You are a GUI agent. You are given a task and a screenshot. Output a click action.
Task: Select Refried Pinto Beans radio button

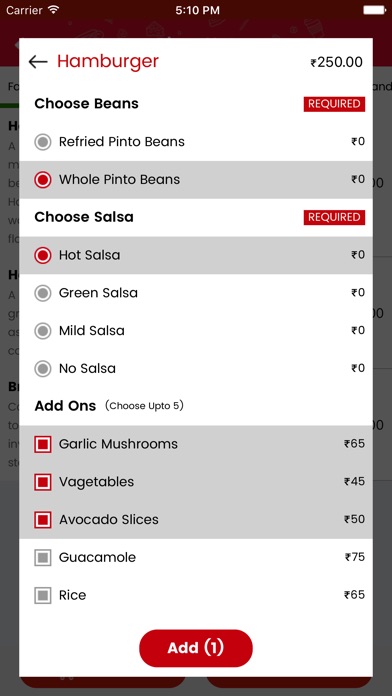point(43,142)
